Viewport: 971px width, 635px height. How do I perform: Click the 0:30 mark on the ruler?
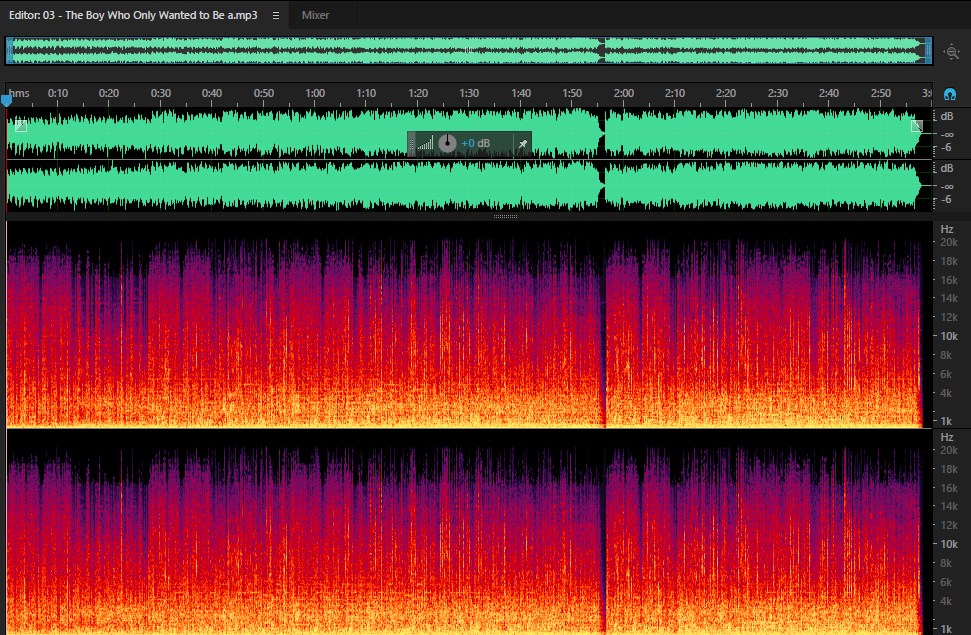point(160,93)
